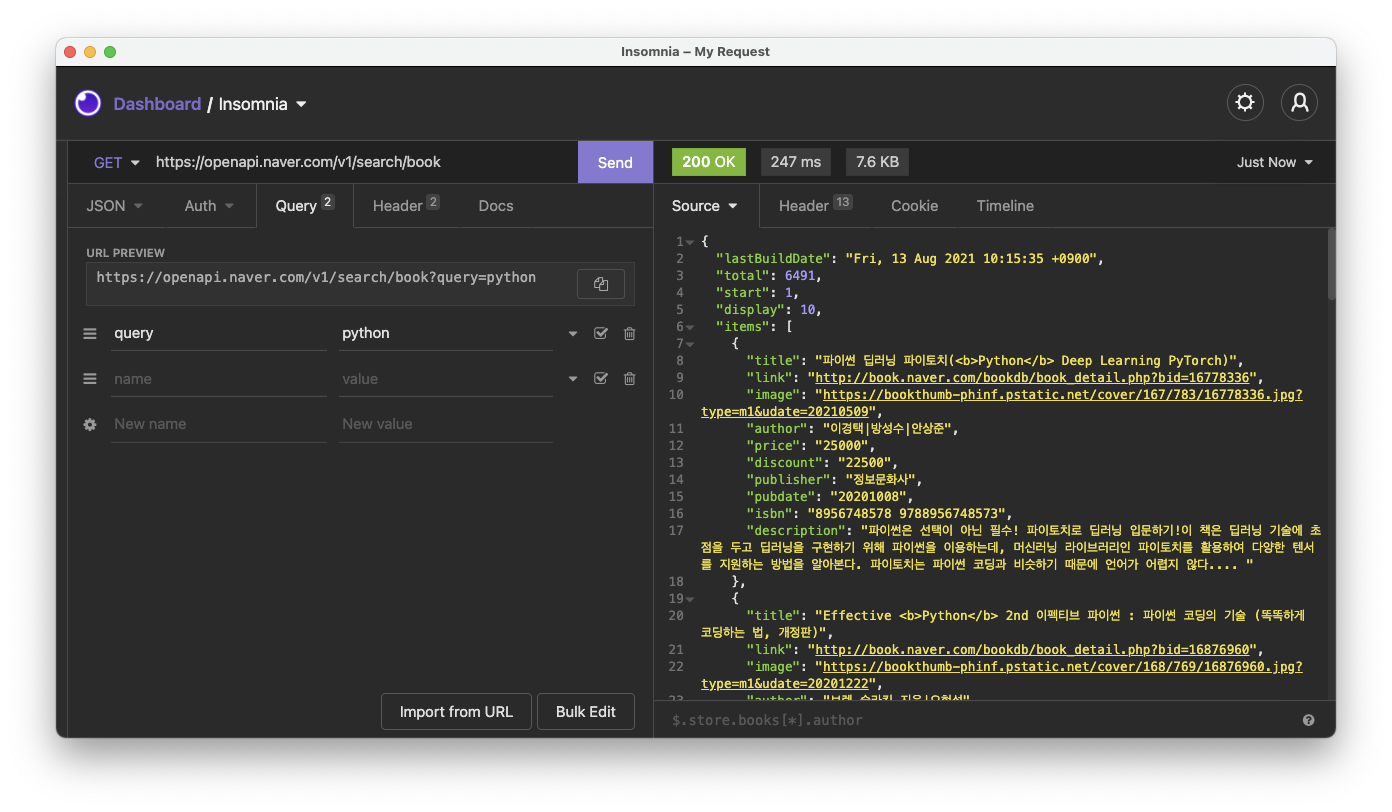The image size is (1392, 812).
Task: Delete the empty name parameter row
Action: coord(629,378)
